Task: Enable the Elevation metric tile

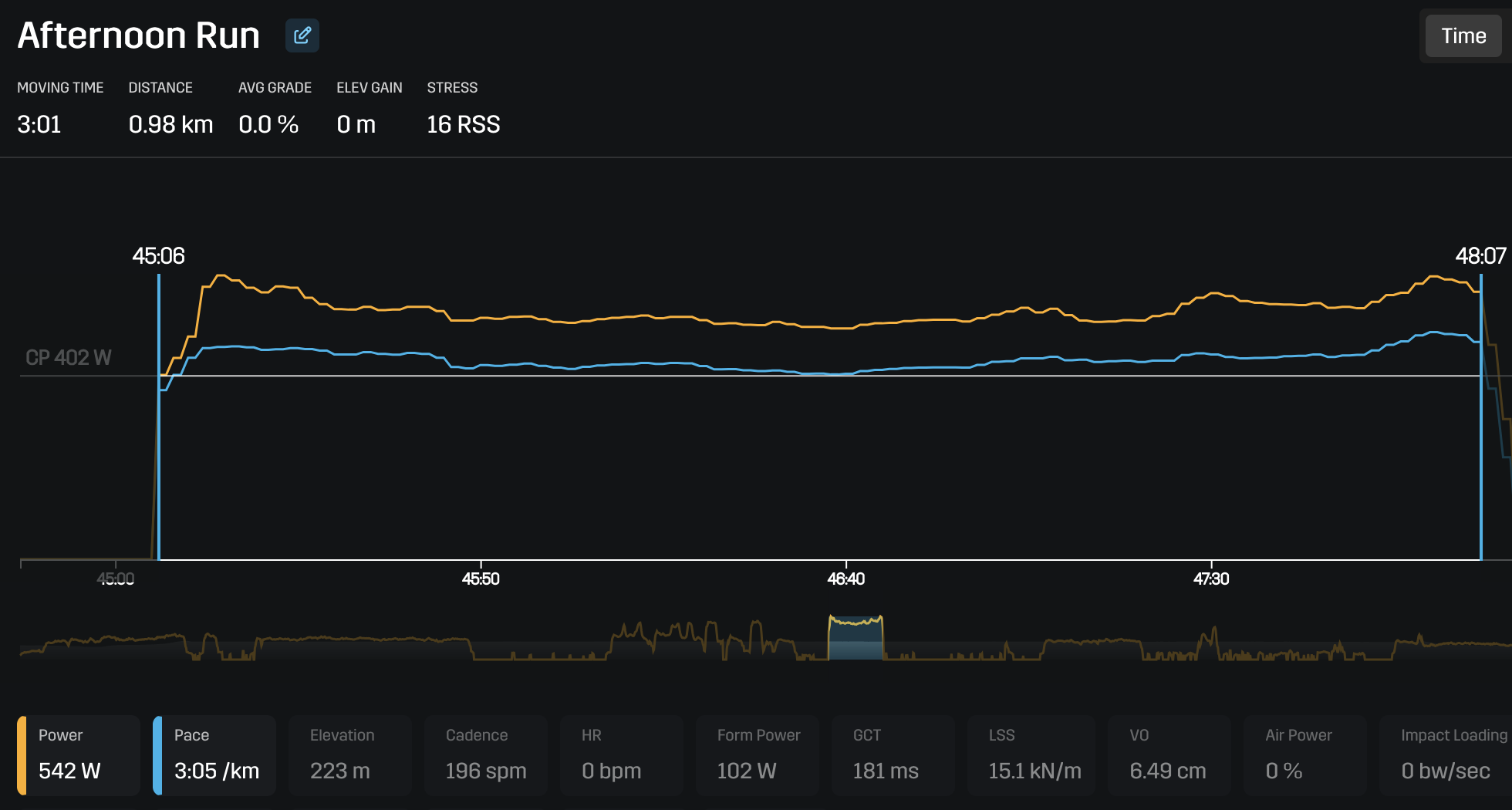Action: click(x=350, y=754)
